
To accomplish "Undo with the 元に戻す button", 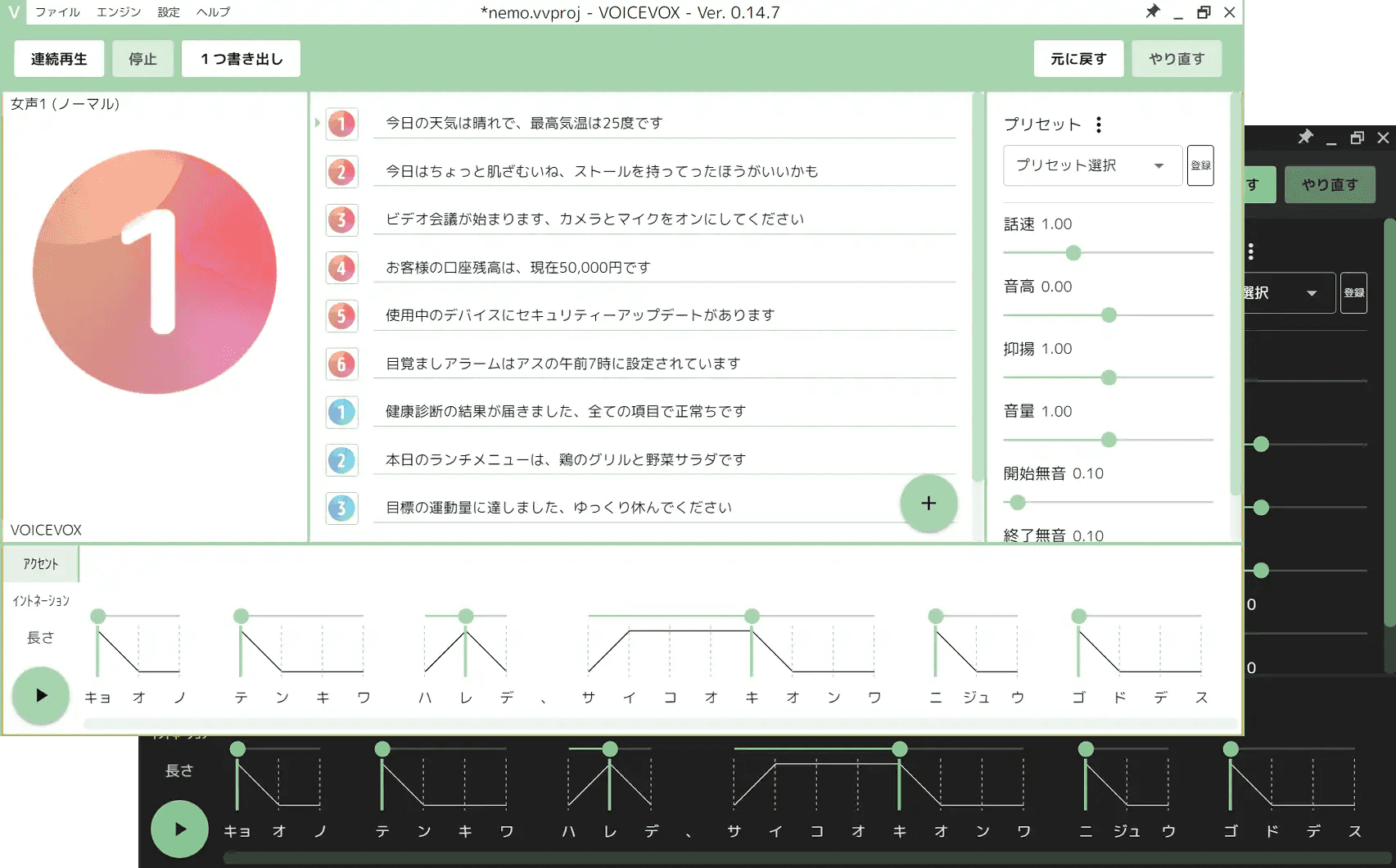I will 1078,58.
